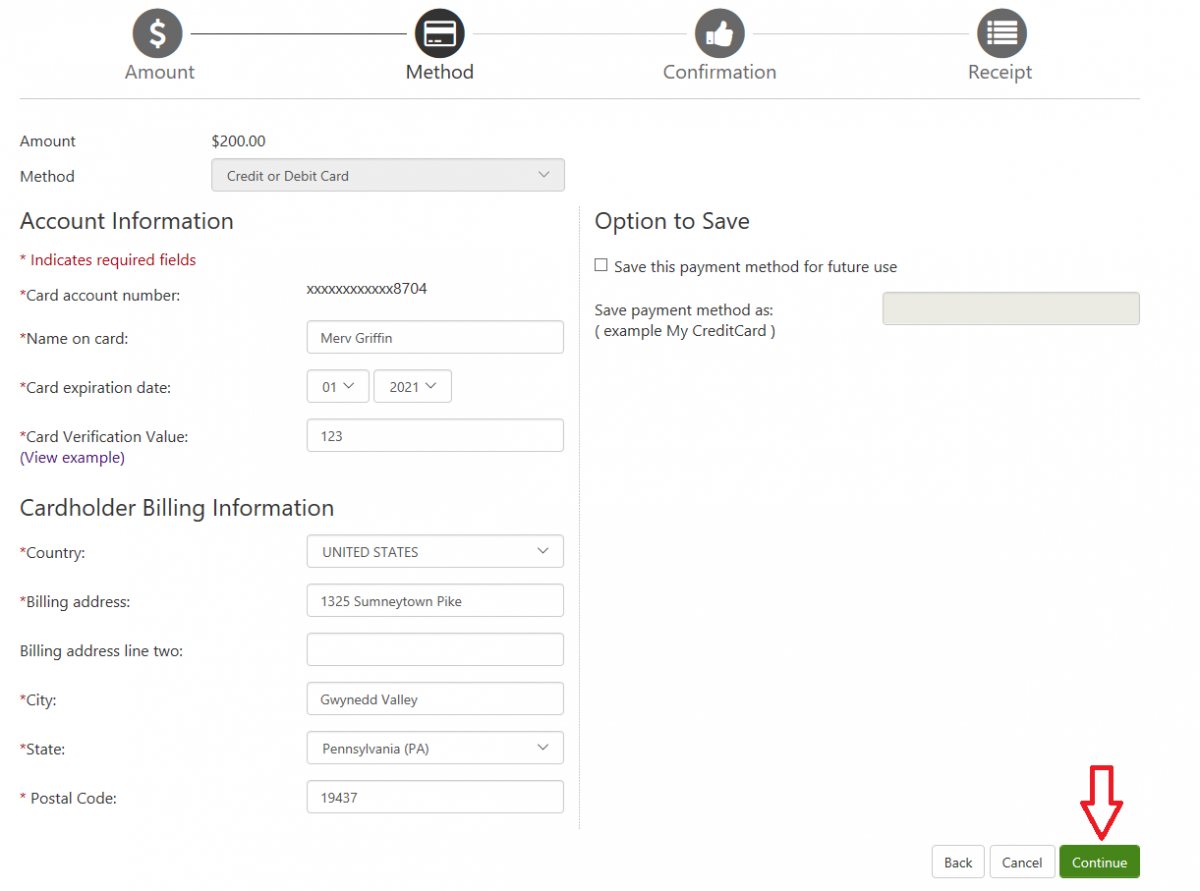Click the $200.00 amount value

click(239, 141)
